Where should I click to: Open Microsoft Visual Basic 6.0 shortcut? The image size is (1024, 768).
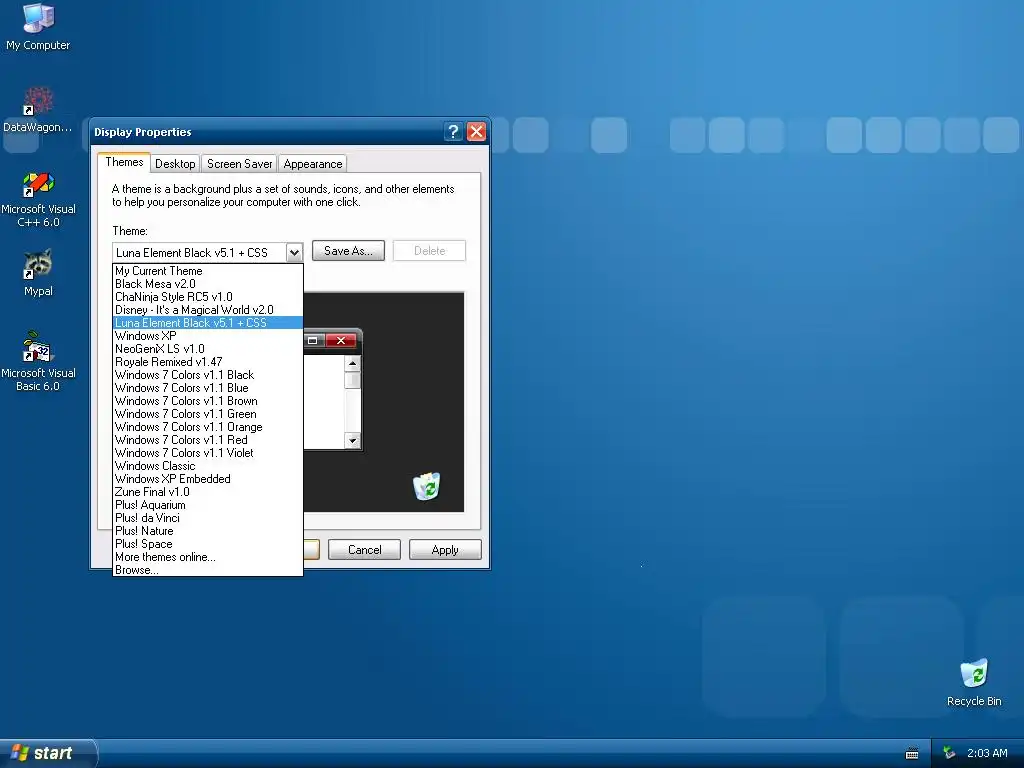[39, 361]
